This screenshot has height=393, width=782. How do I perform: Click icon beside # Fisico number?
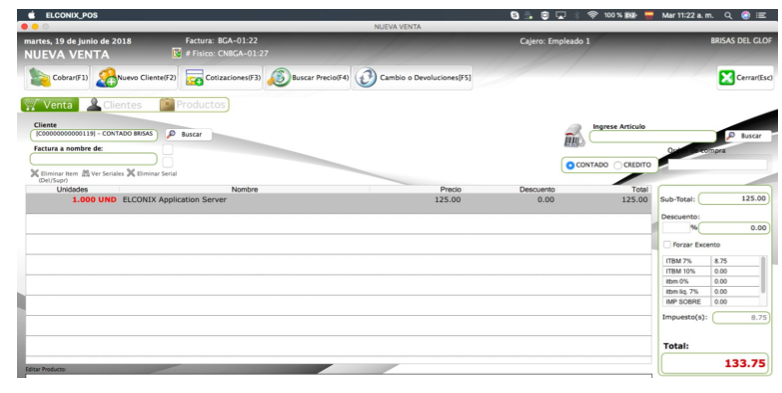[177, 53]
